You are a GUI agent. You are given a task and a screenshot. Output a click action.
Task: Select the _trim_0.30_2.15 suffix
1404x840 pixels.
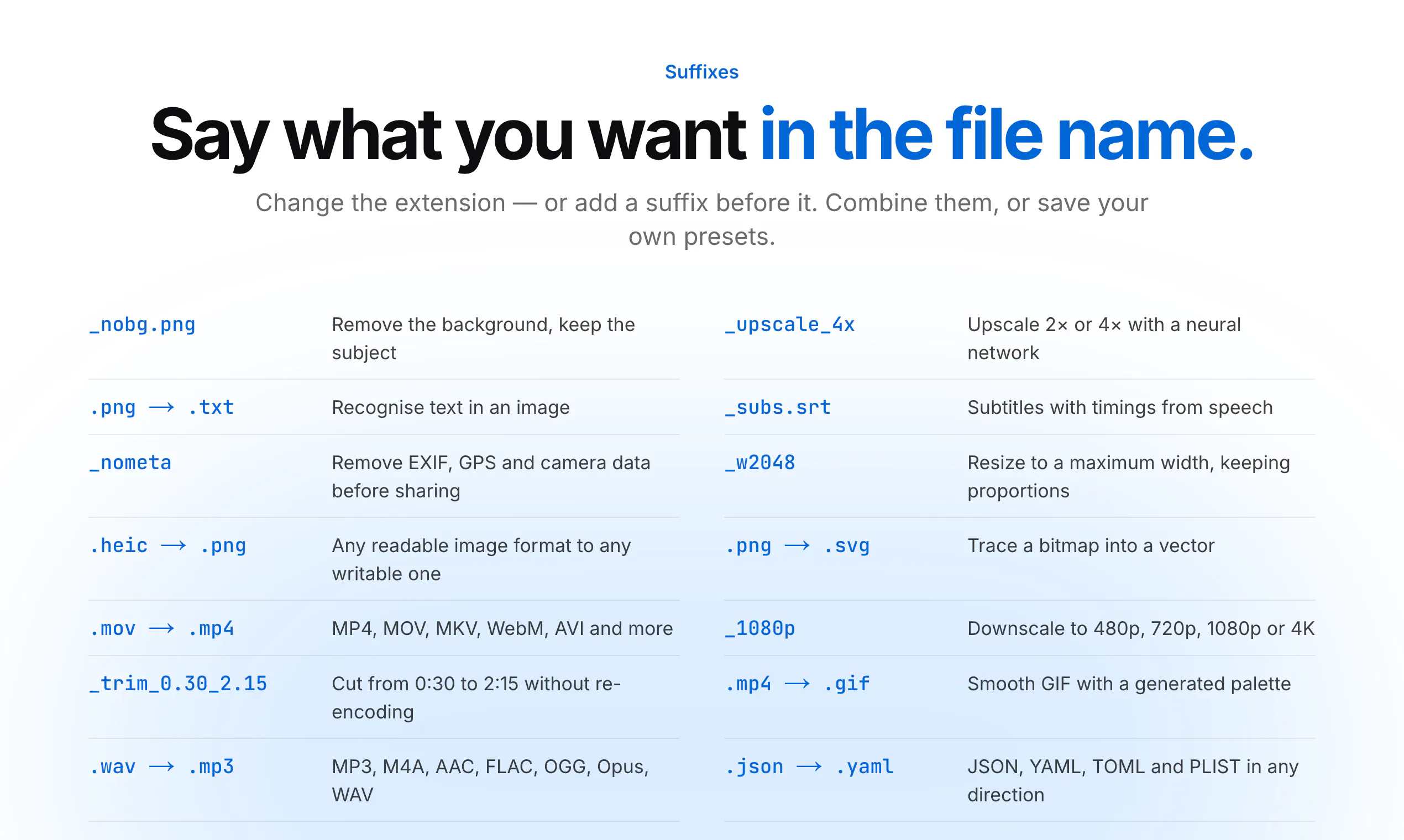[x=178, y=684]
